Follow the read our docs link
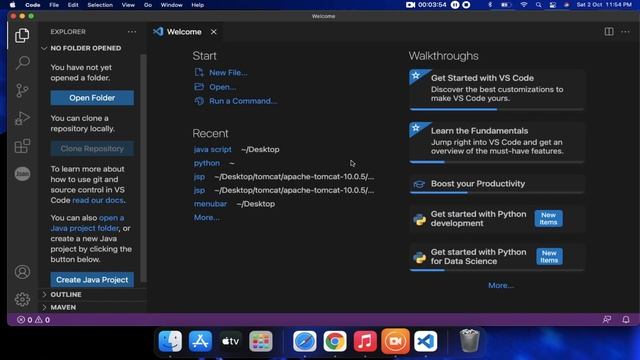 click(x=98, y=200)
